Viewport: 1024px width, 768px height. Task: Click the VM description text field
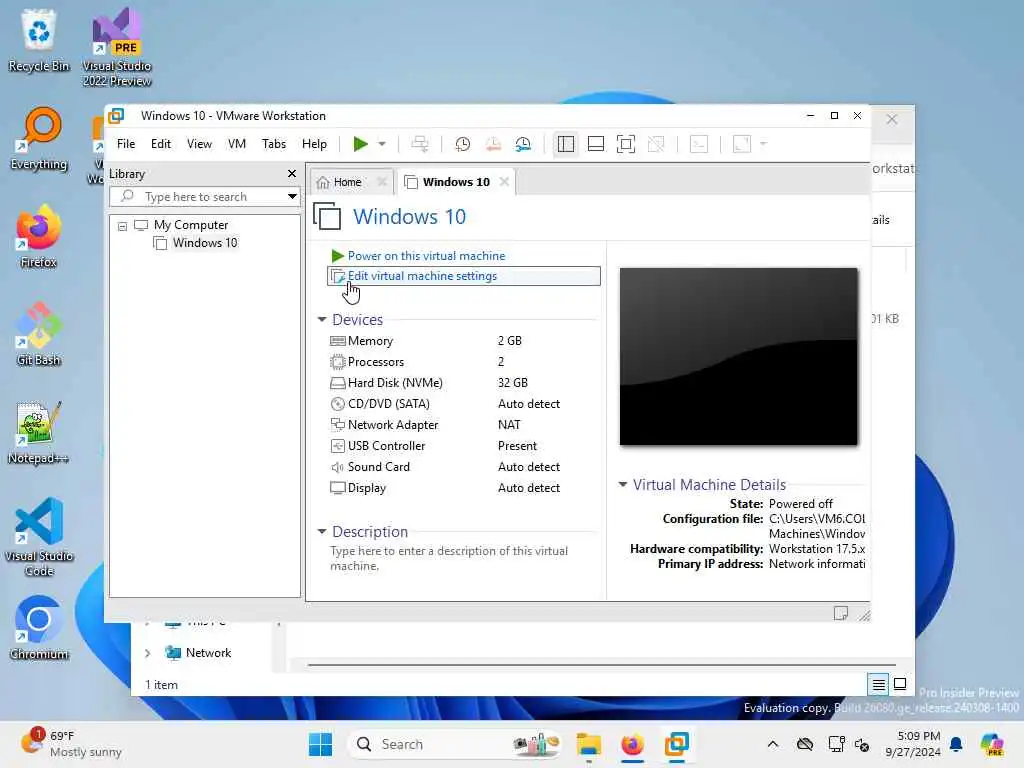click(449, 558)
